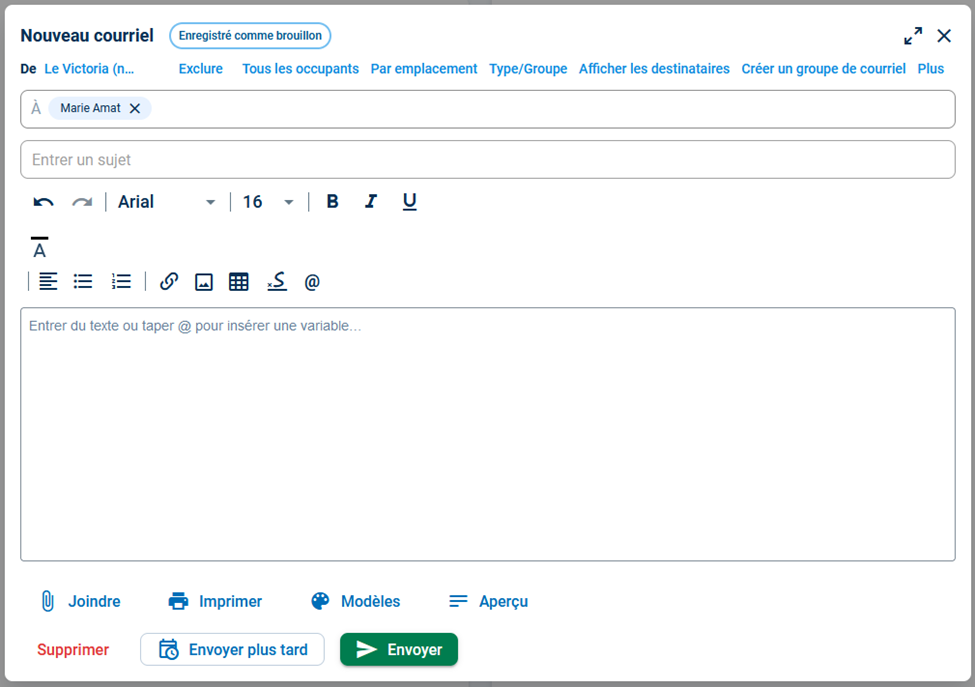This screenshot has height=687, width=975.
Task: Attach a file with Joindre
Action: (80, 601)
